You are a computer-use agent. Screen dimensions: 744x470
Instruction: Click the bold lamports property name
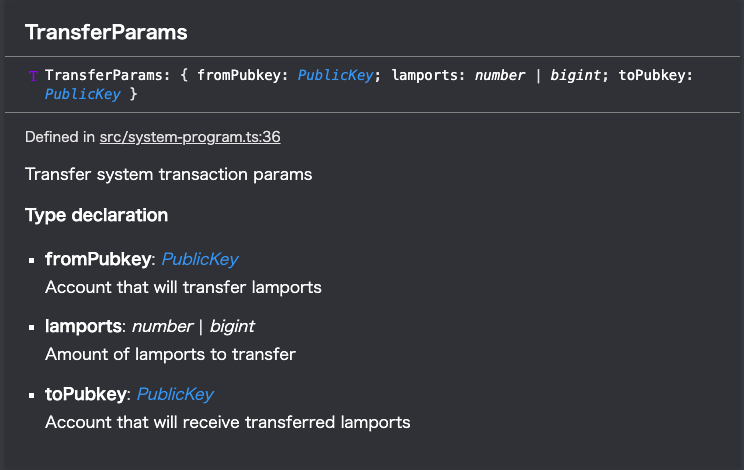click(x=84, y=326)
